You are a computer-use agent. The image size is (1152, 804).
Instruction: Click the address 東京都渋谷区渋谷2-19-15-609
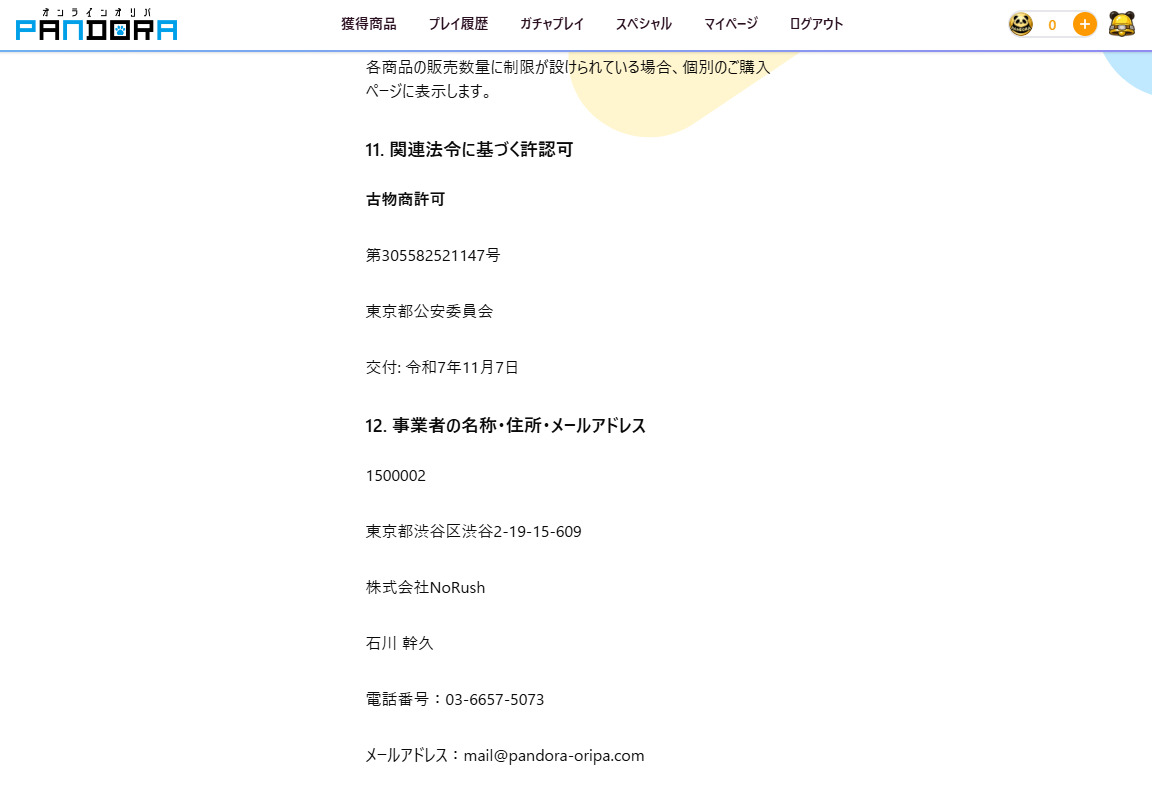click(473, 532)
